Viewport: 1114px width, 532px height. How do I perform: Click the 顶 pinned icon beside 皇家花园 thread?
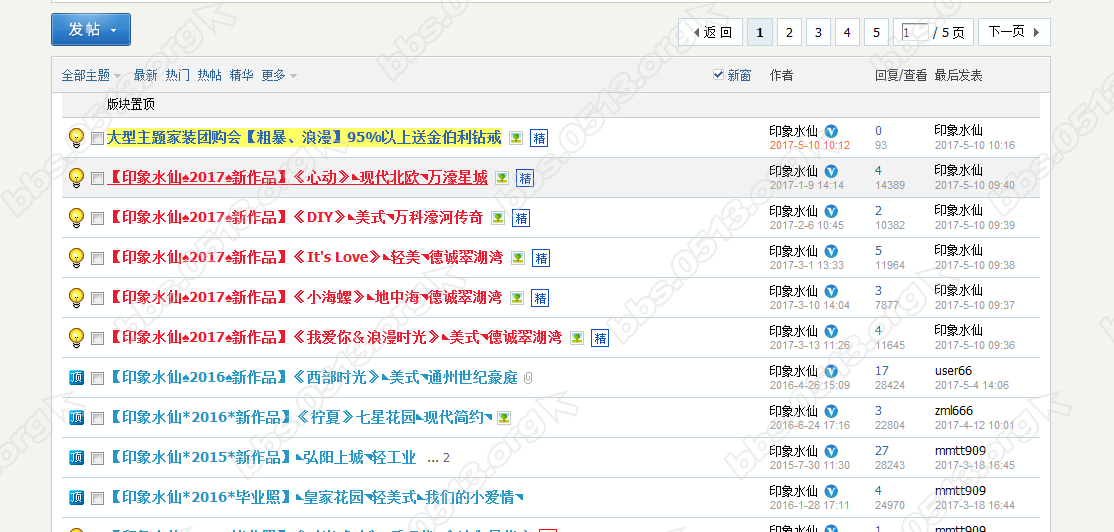(x=77, y=497)
